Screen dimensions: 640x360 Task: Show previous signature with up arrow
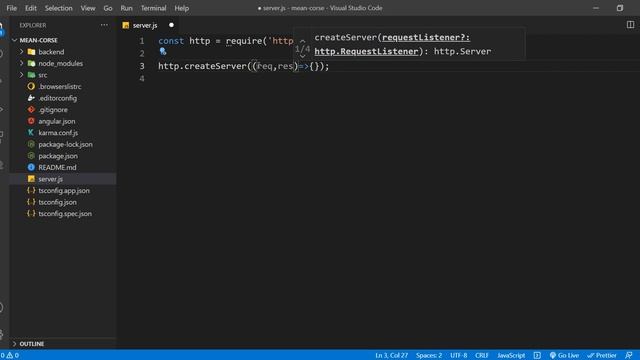coord(302,41)
